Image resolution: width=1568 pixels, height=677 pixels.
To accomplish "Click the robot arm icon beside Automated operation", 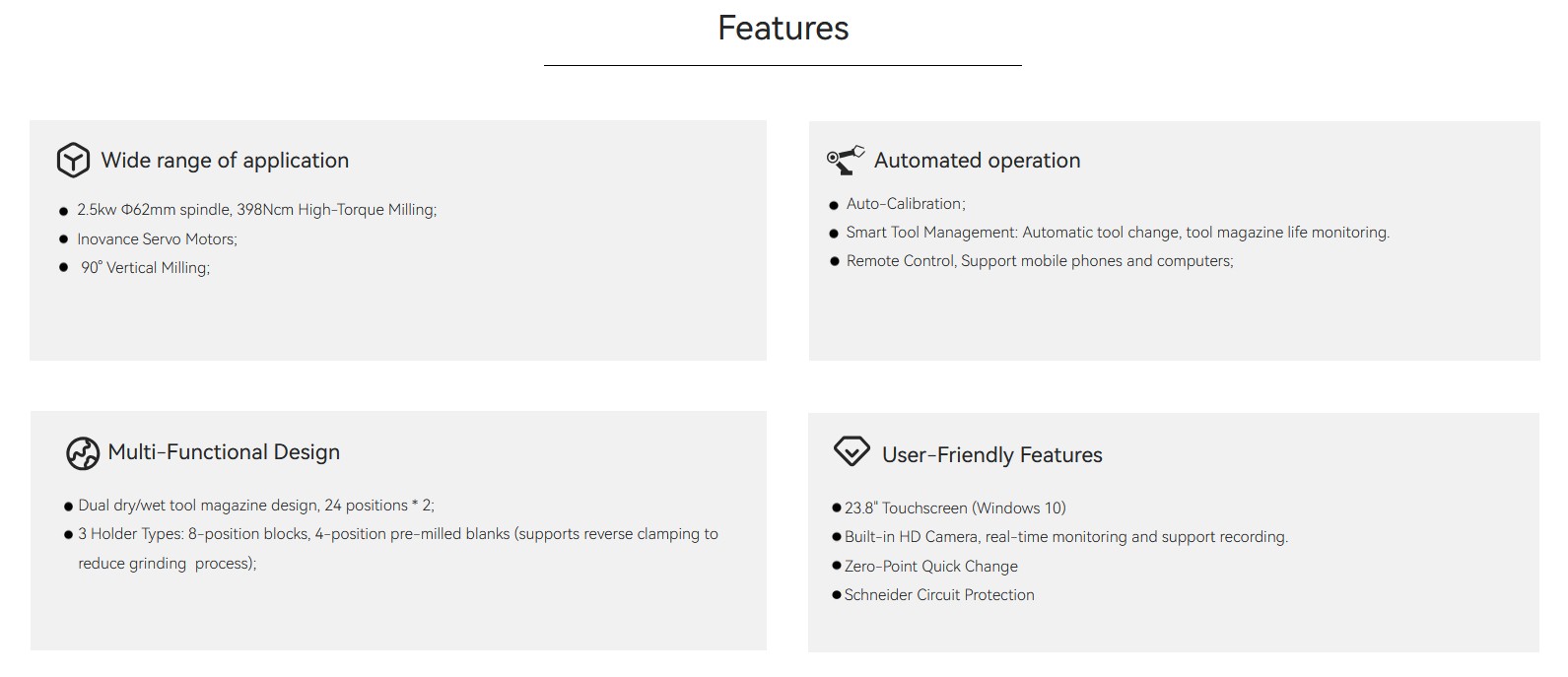I will [x=845, y=160].
